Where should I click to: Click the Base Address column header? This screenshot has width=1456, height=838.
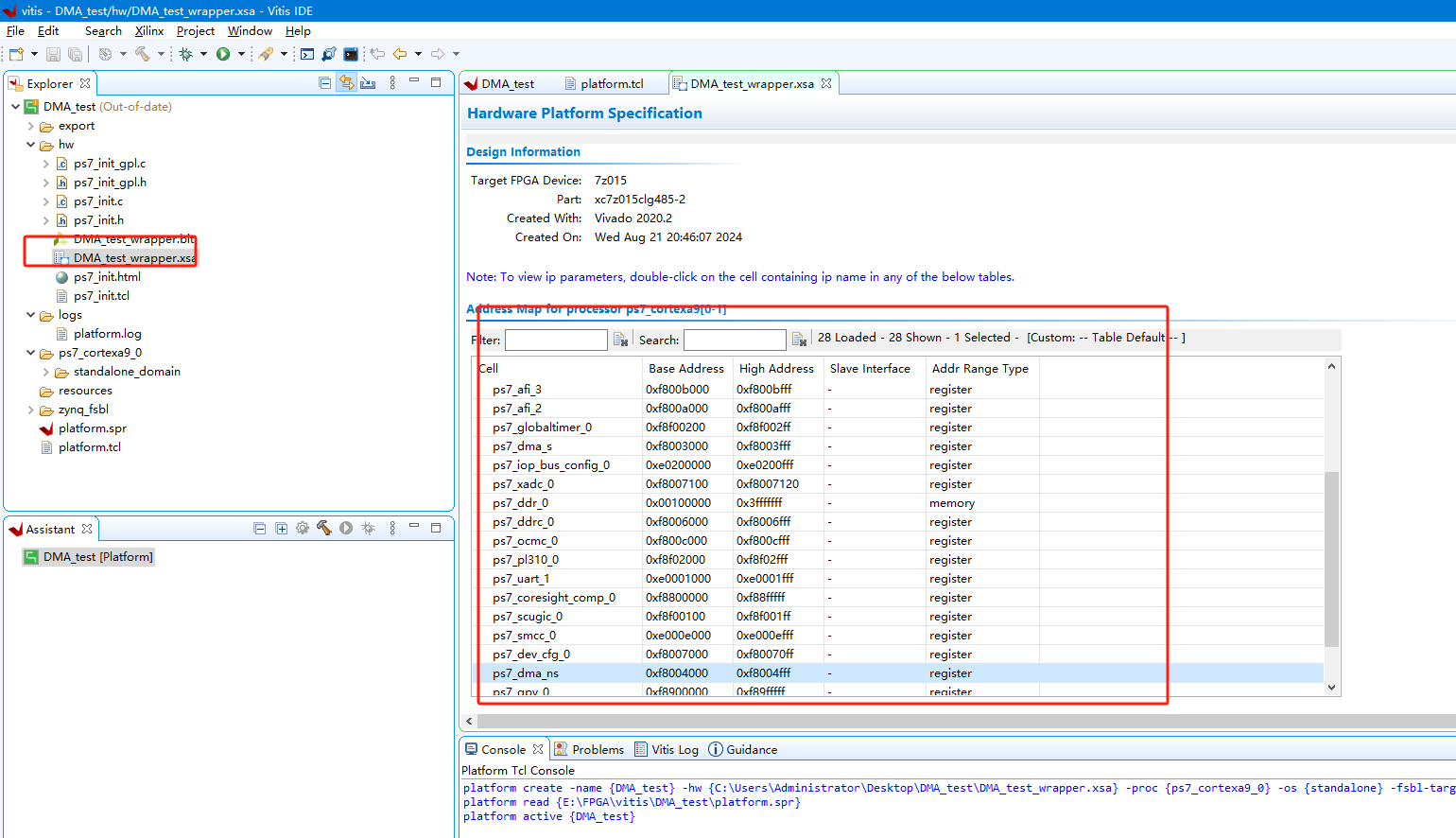pos(686,369)
